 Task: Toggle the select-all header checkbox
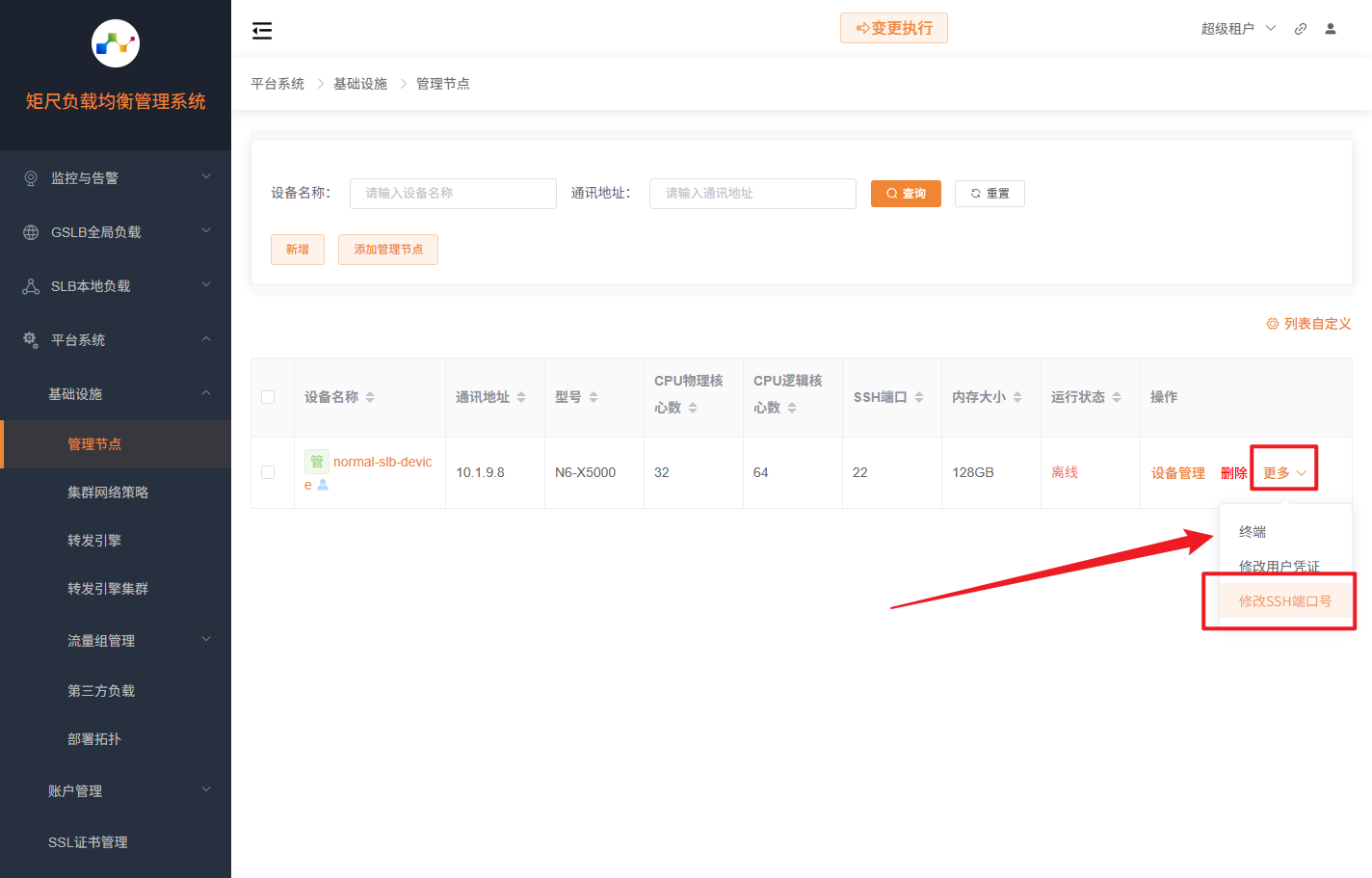[x=268, y=397]
